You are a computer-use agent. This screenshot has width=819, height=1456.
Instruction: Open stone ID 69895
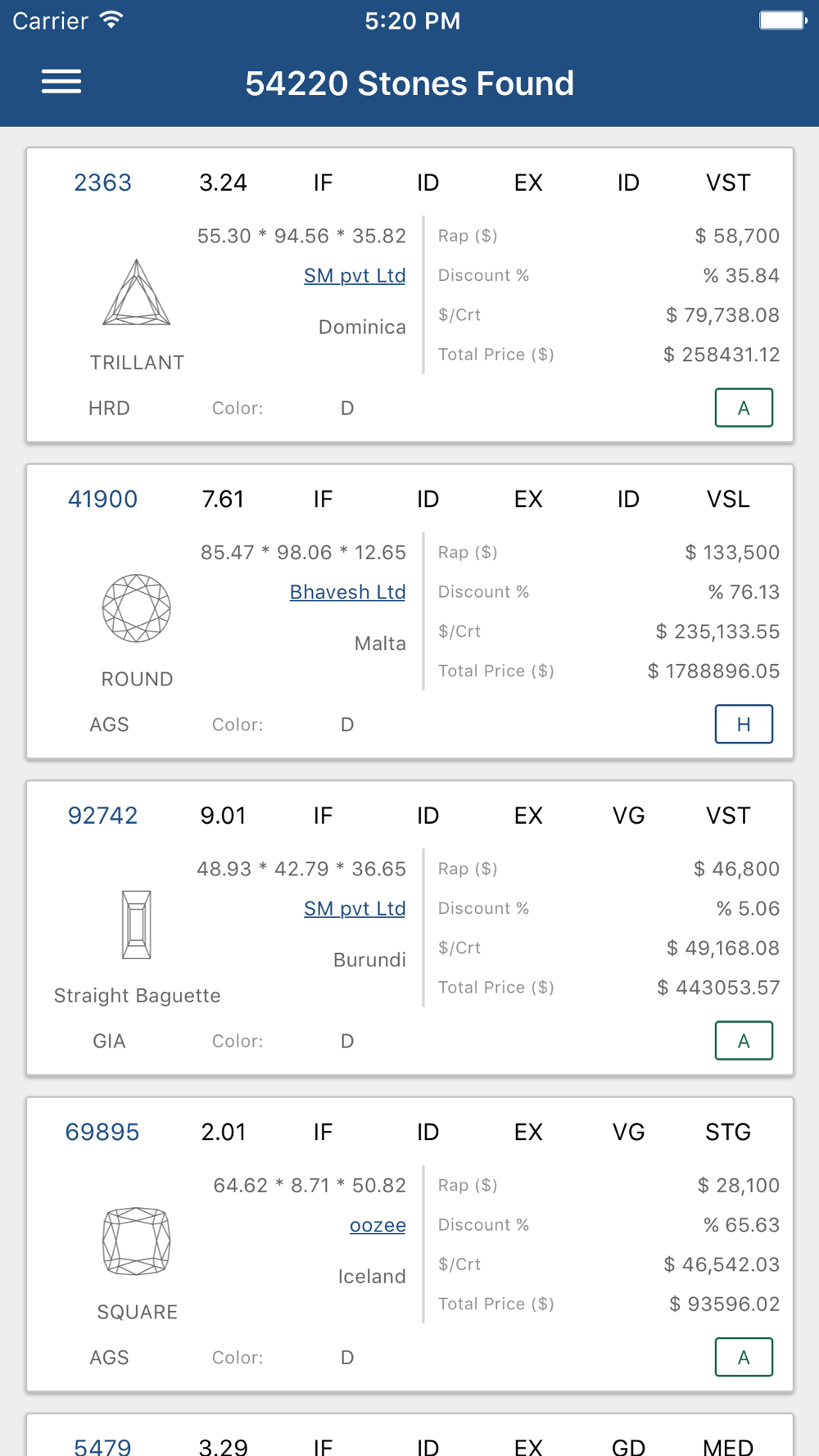[x=102, y=1132]
